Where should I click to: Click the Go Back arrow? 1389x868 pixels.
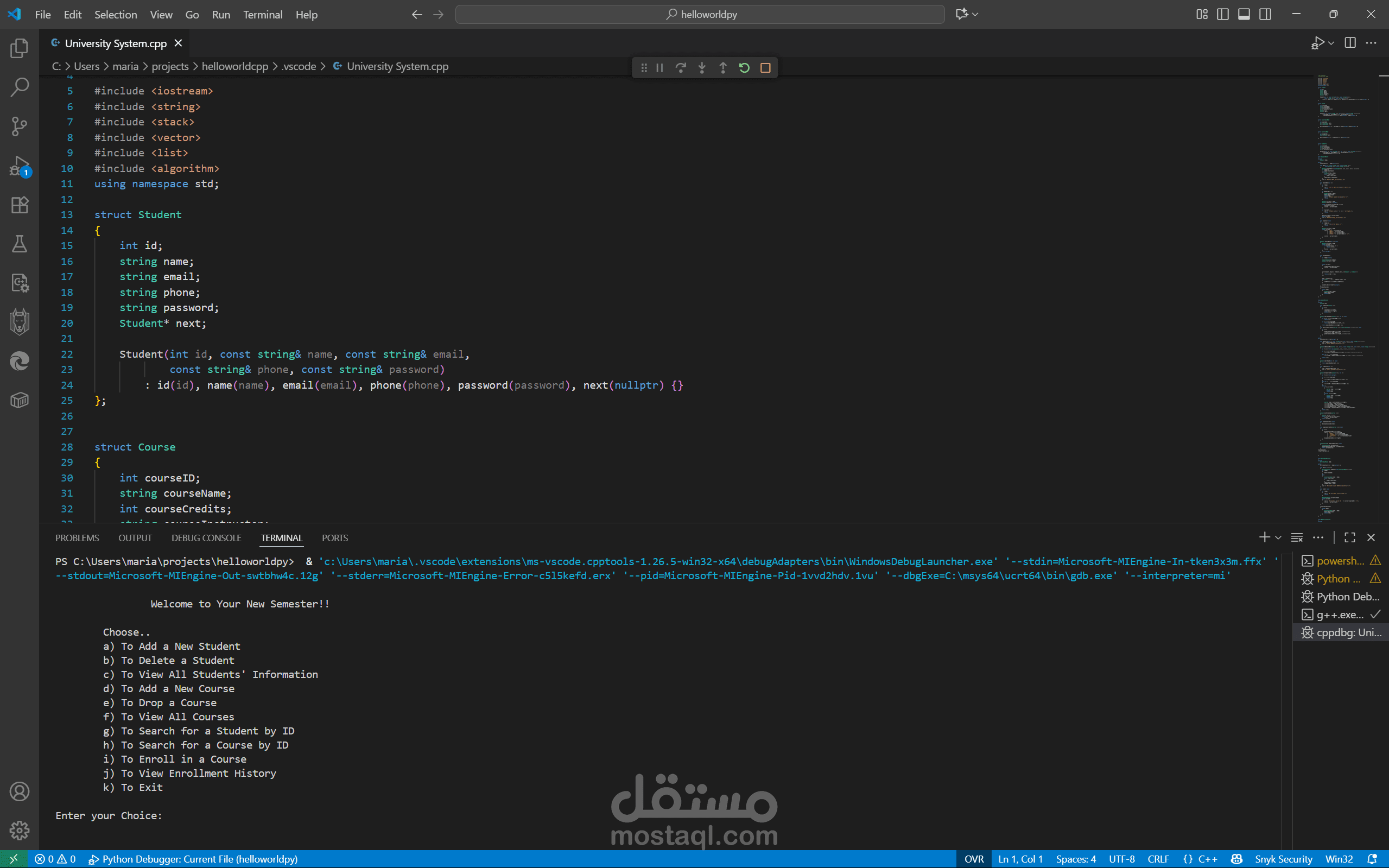click(x=417, y=14)
